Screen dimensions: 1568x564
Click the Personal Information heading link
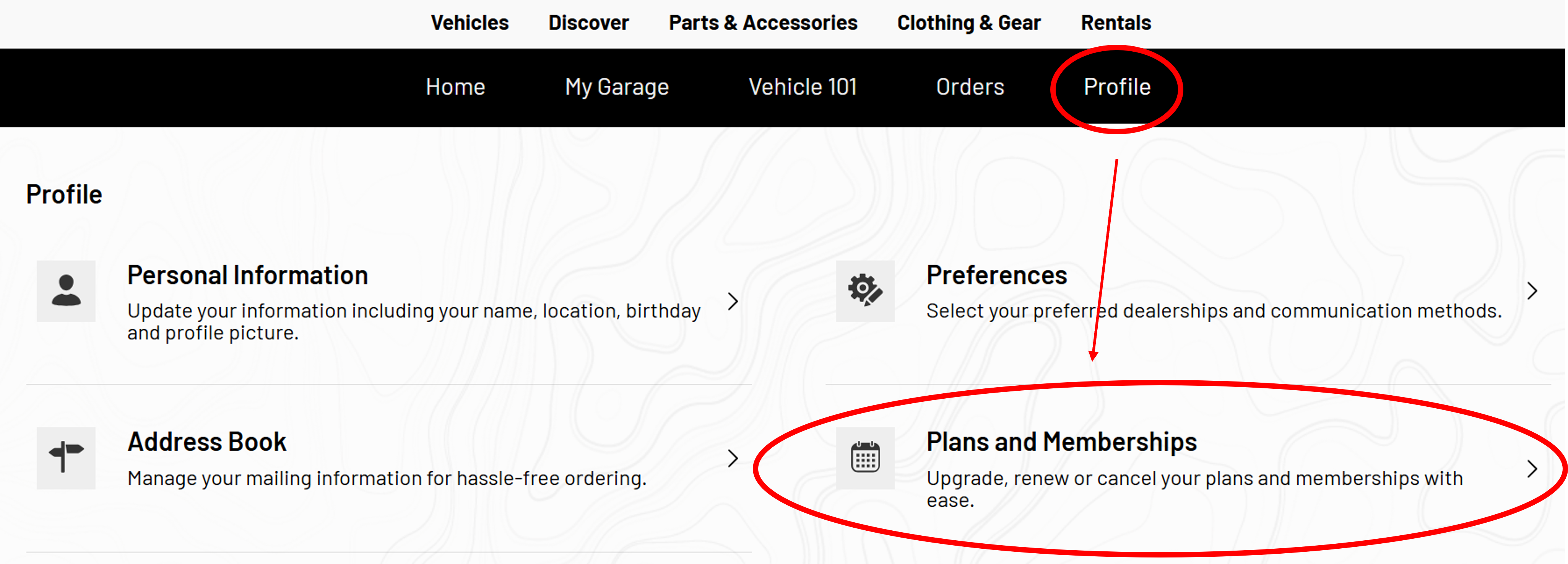point(248,275)
